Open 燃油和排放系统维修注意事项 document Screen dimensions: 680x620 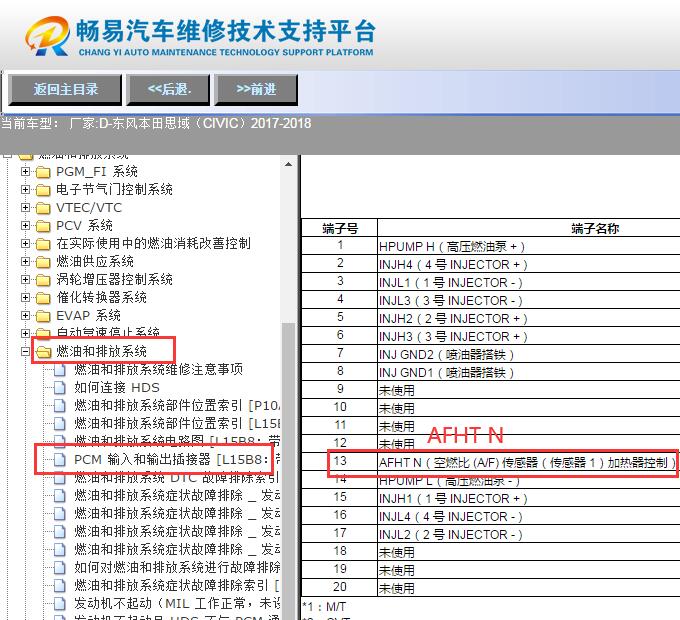[x=158, y=369]
